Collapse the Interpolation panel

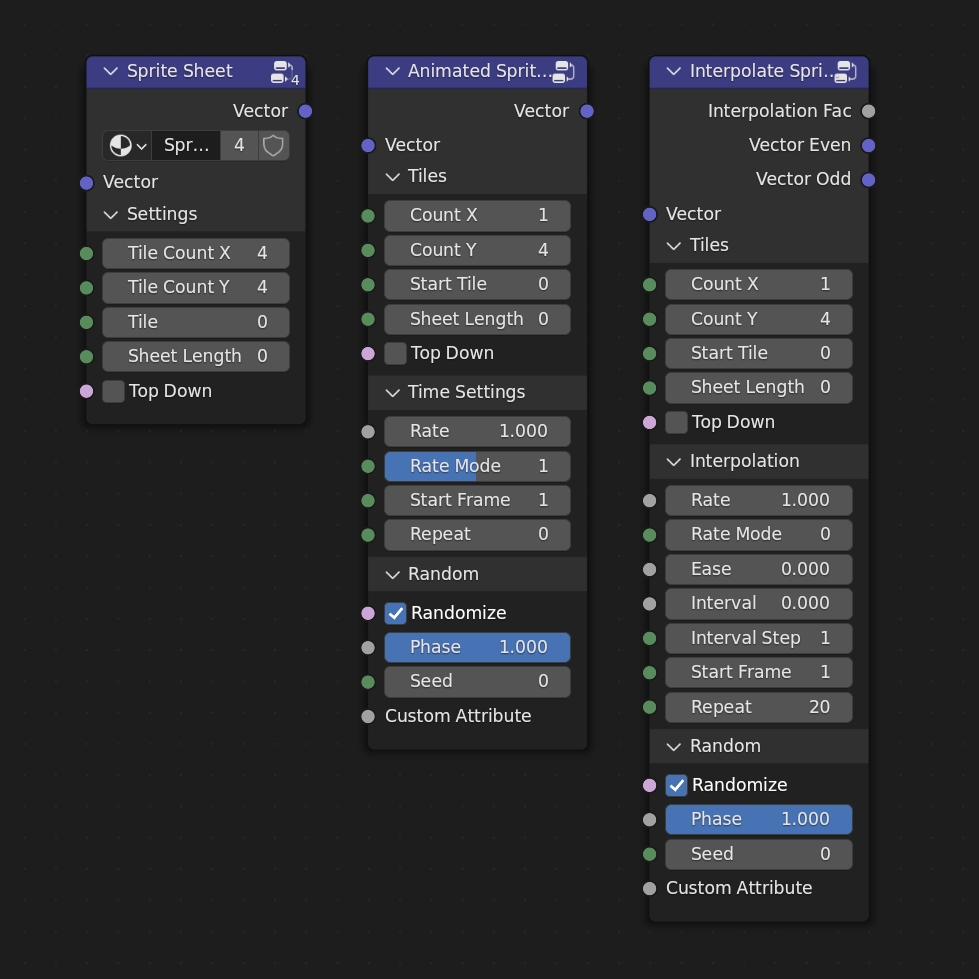click(x=674, y=462)
